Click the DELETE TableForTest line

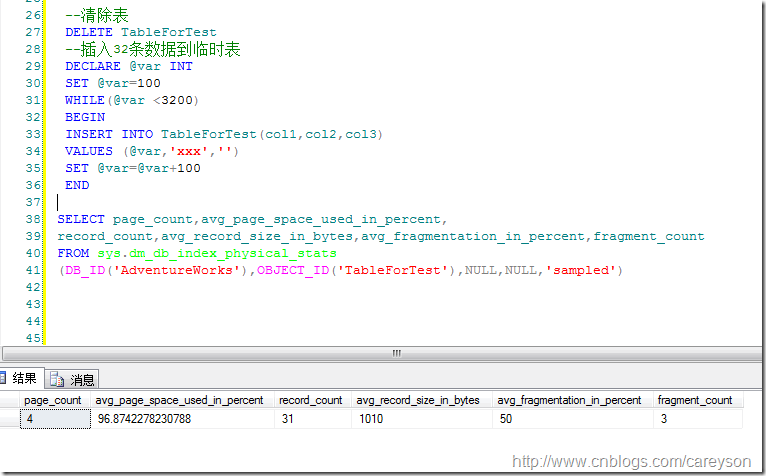(x=141, y=32)
